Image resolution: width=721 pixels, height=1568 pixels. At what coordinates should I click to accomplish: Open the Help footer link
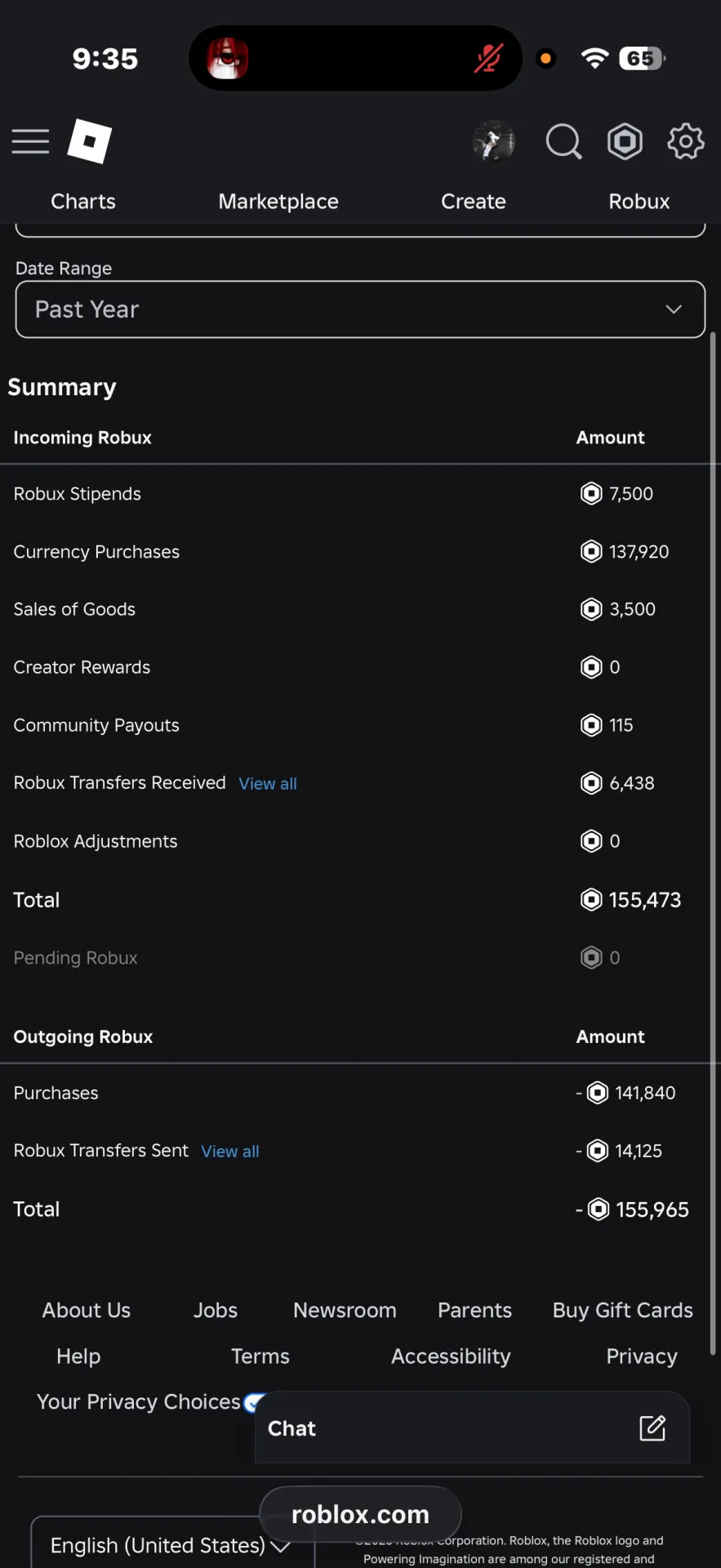tap(78, 1356)
